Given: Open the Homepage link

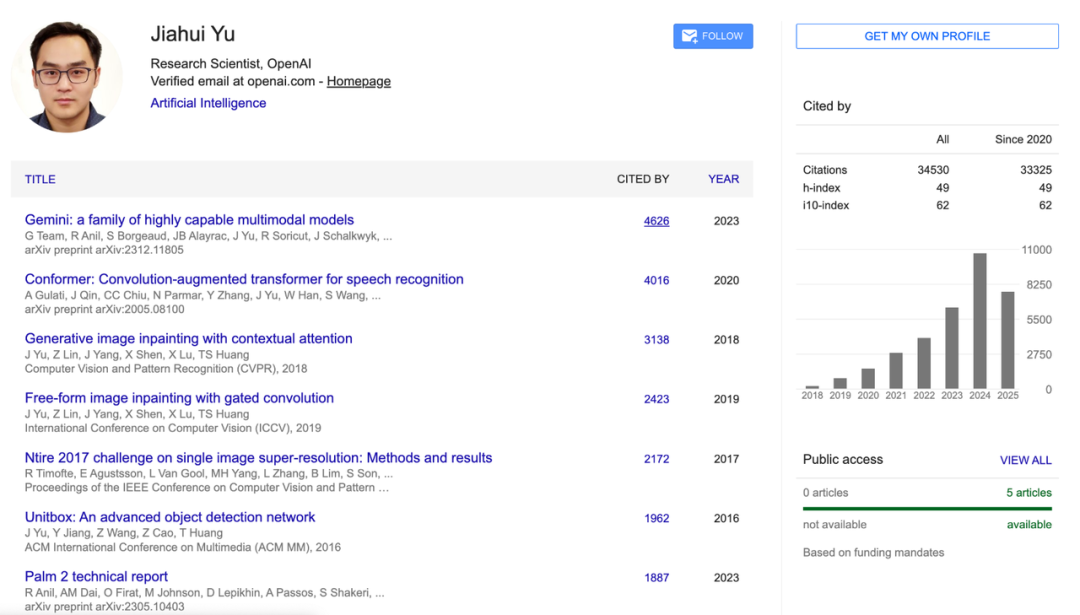Looking at the screenshot, I should pyautogui.click(x=358, y=82).
